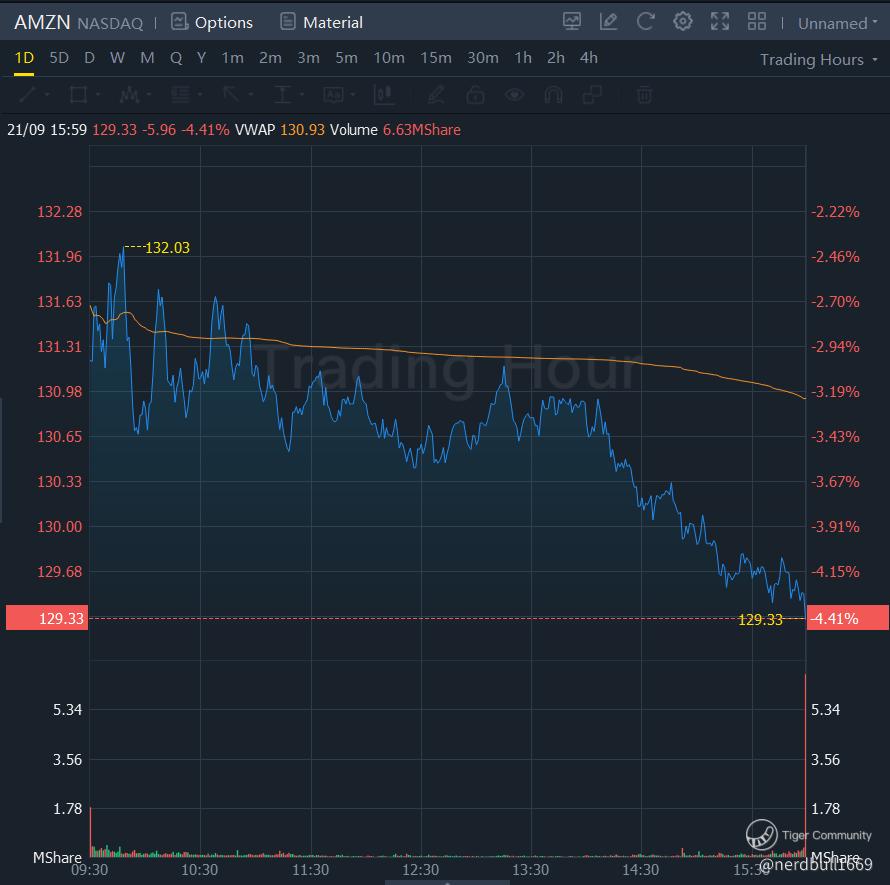Switch to the 2h interval
The width and height of the screenshot is (890, 885).
(556, 58)
